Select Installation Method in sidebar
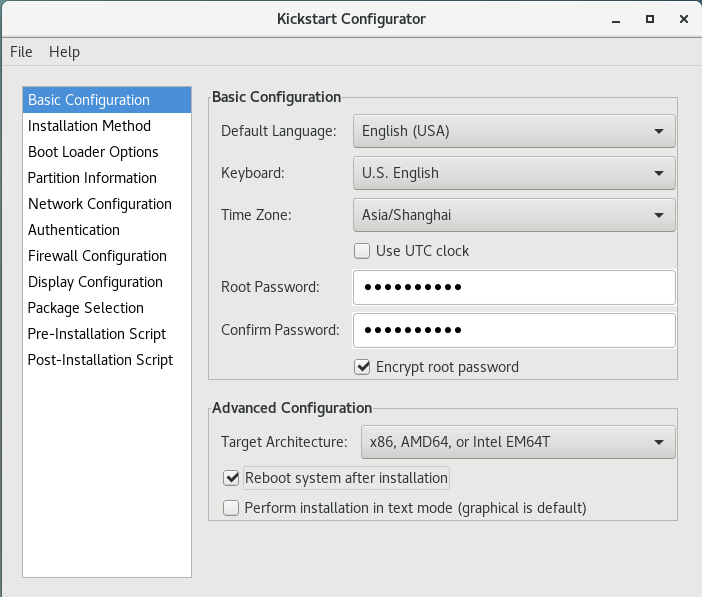702x597 pixels. 89,126
